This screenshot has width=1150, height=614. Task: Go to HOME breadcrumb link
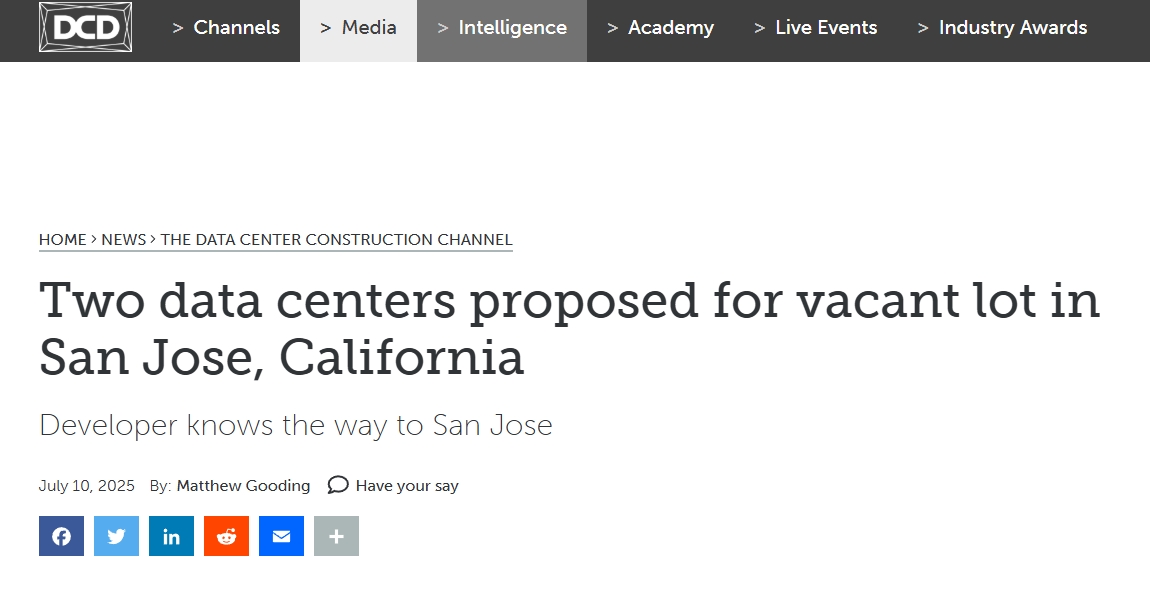(x=63, y=240)
